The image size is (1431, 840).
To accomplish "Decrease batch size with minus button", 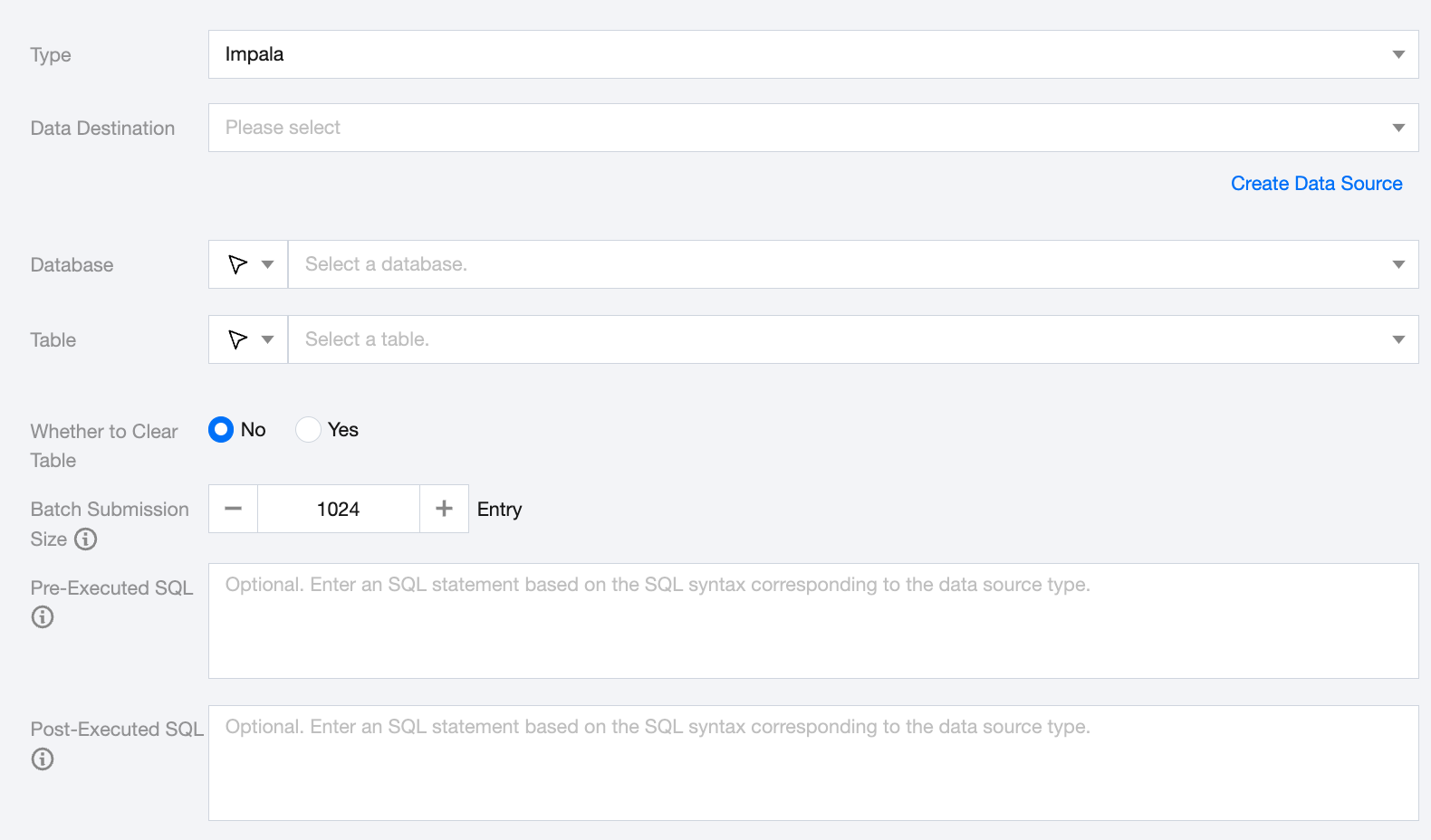I will click(234, 509).
